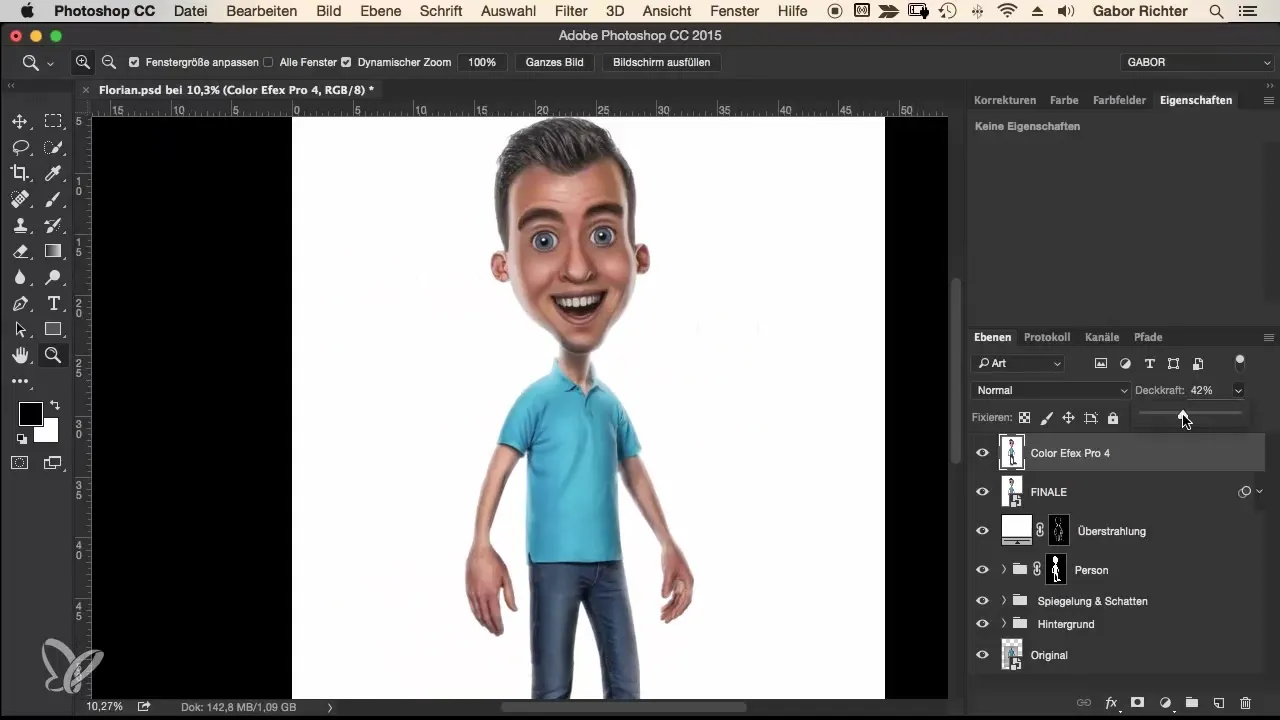Select the Brush tool
Viewport: 1280px width, 720px height.
(53, 199)
